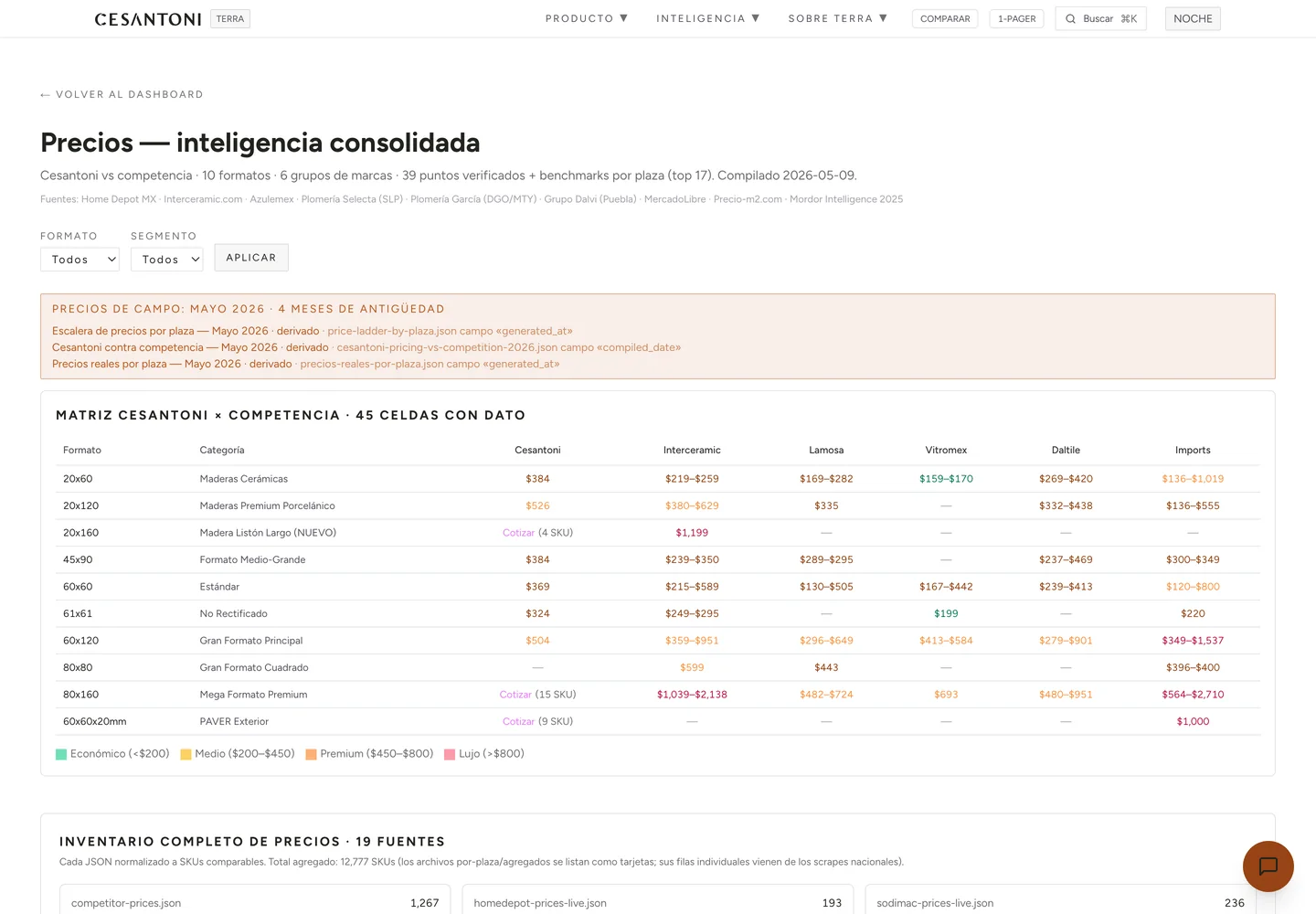Screen dimensions: 1316x914
Task: Click the Imports column header
Action: coord(1193,451)
